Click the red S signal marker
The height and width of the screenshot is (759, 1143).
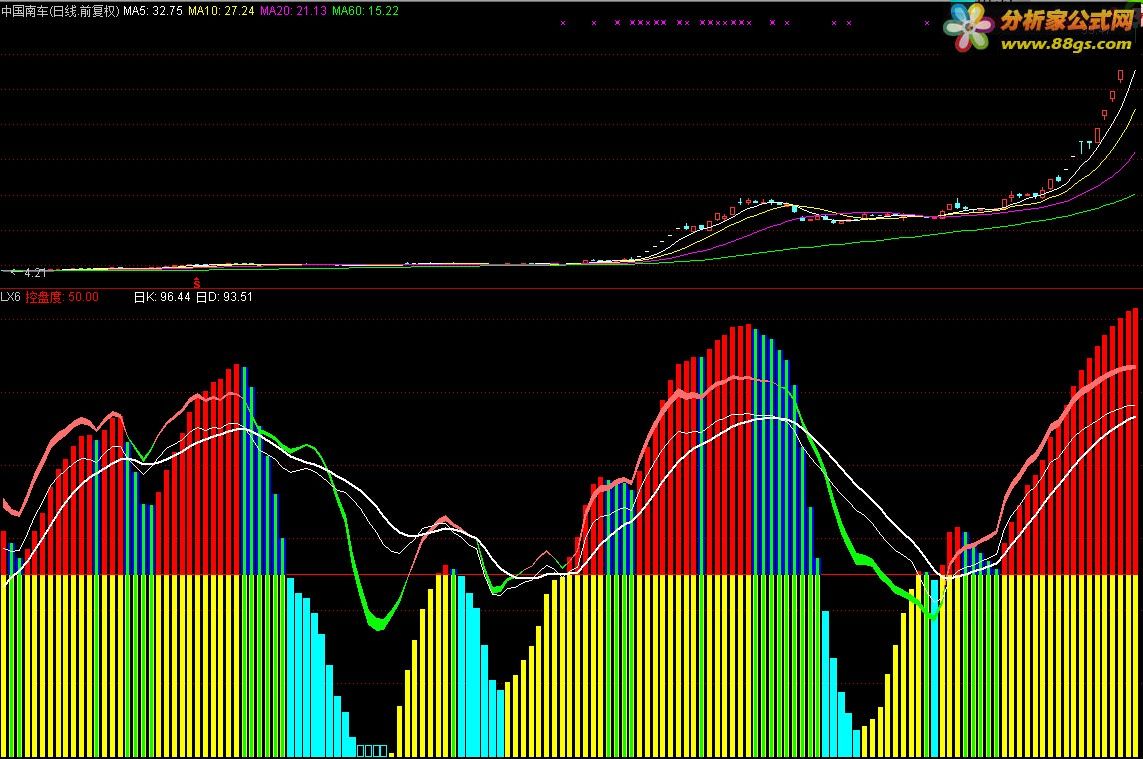(x=196, y=282)
